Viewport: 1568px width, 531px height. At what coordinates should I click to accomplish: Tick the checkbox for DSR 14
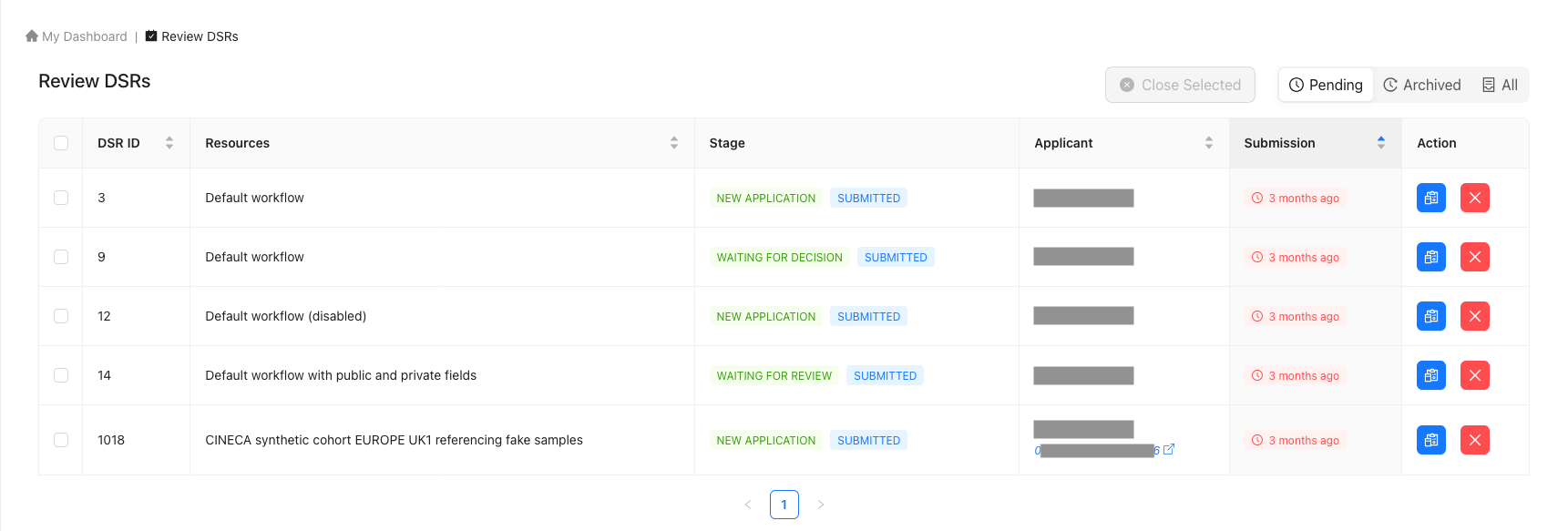[61, 375]
